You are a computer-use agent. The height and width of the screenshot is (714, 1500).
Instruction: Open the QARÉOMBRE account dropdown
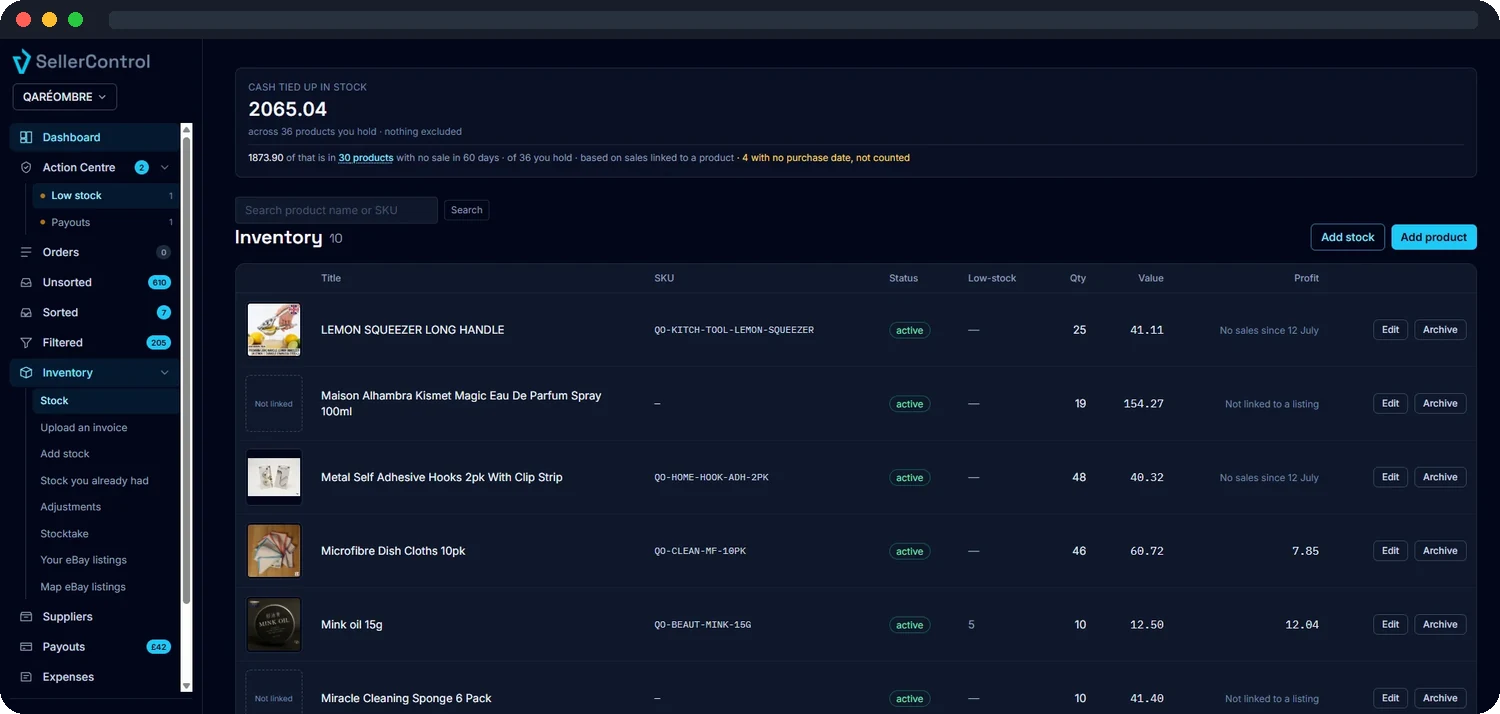[65, 97]
